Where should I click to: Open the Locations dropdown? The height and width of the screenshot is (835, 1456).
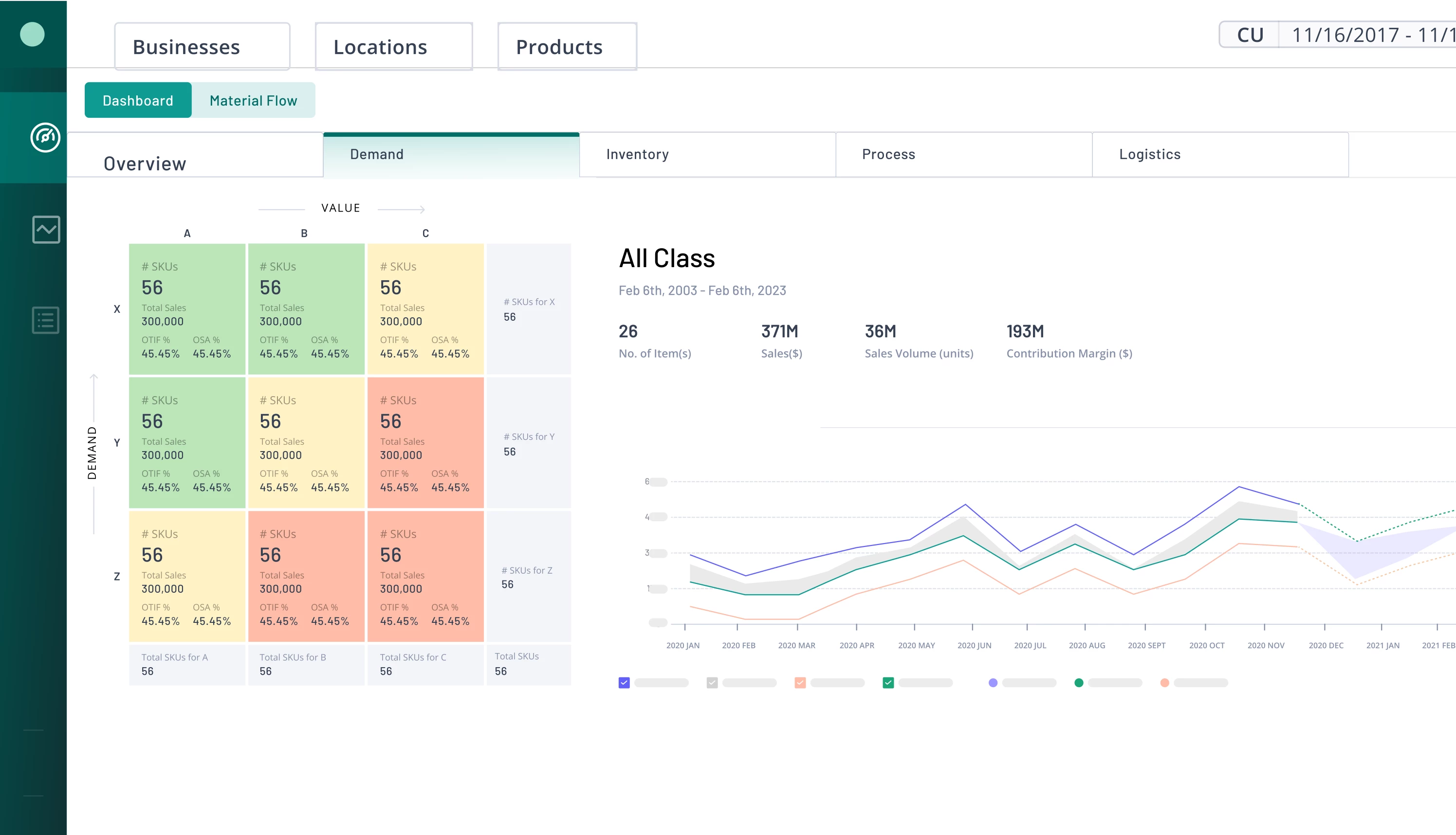click(x=393, y=47)
